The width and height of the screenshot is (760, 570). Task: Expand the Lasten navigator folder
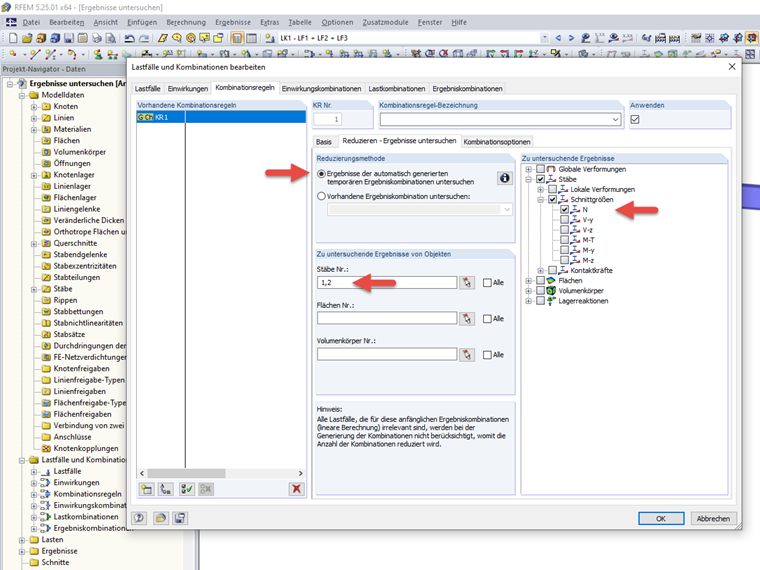pyautogui.click(x=22, y=540)
